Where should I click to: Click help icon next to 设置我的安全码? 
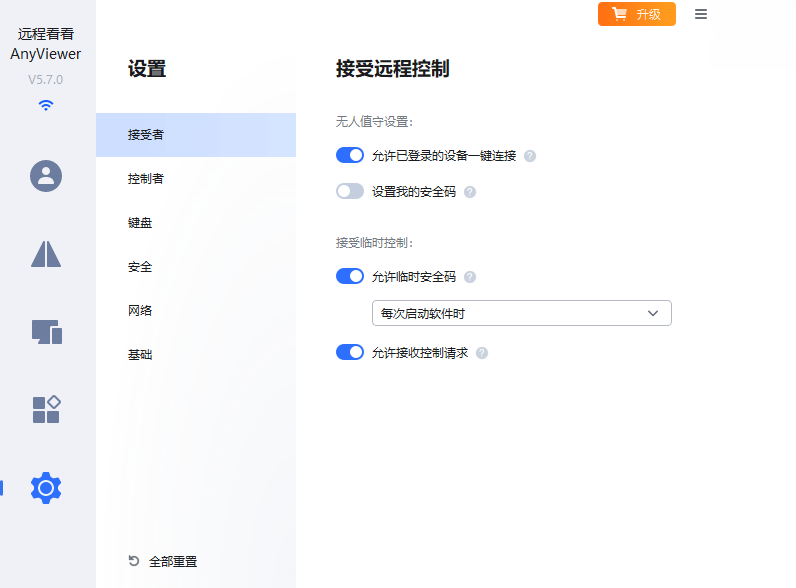[x=470, y=192]
